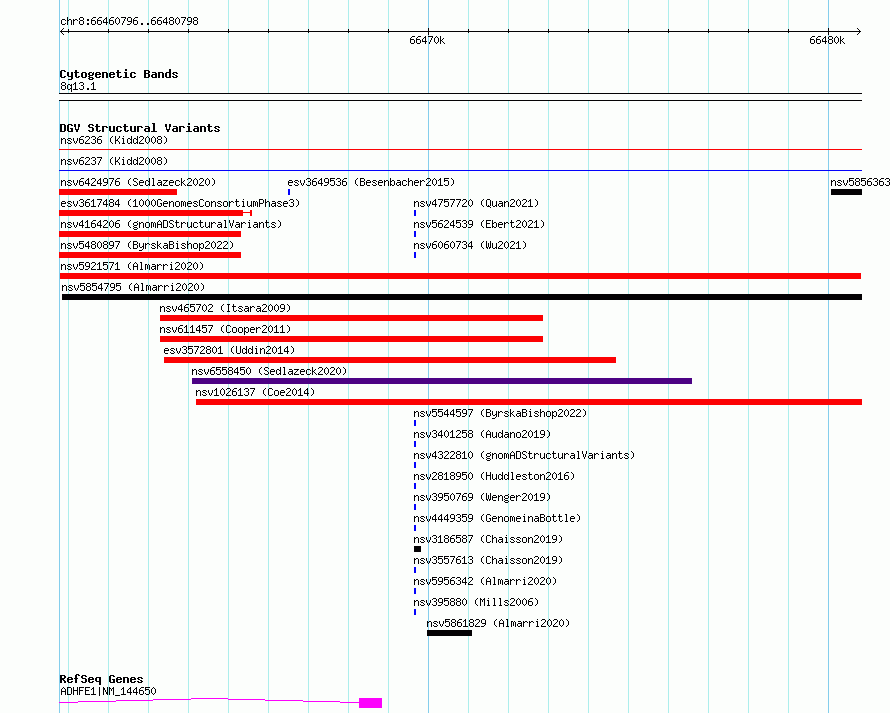Click the nsv611457 (Cooper2011) label
The image size is (890, 713).
click(225, 329)
